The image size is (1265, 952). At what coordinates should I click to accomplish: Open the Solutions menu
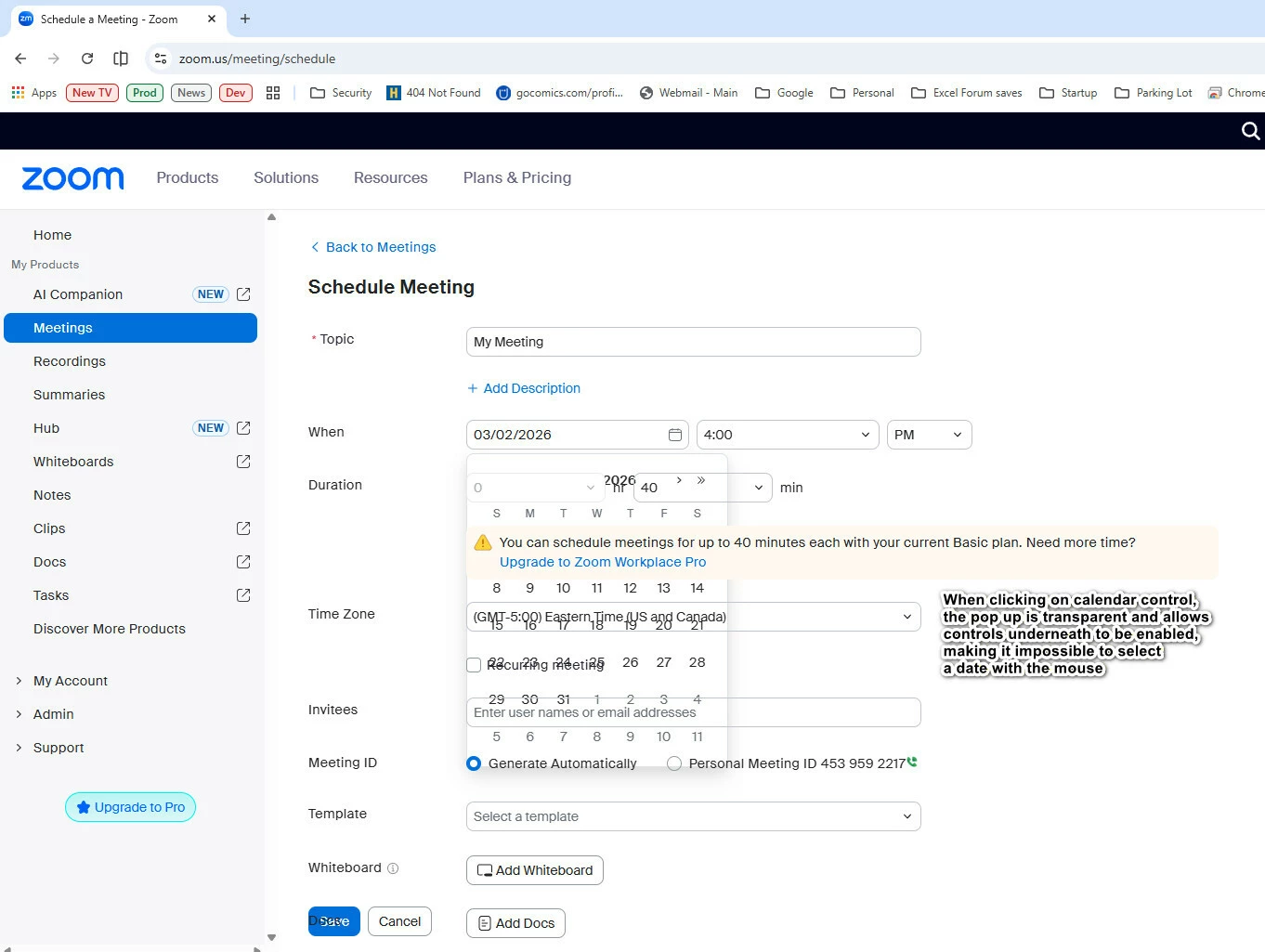click(x=286, y=177)
